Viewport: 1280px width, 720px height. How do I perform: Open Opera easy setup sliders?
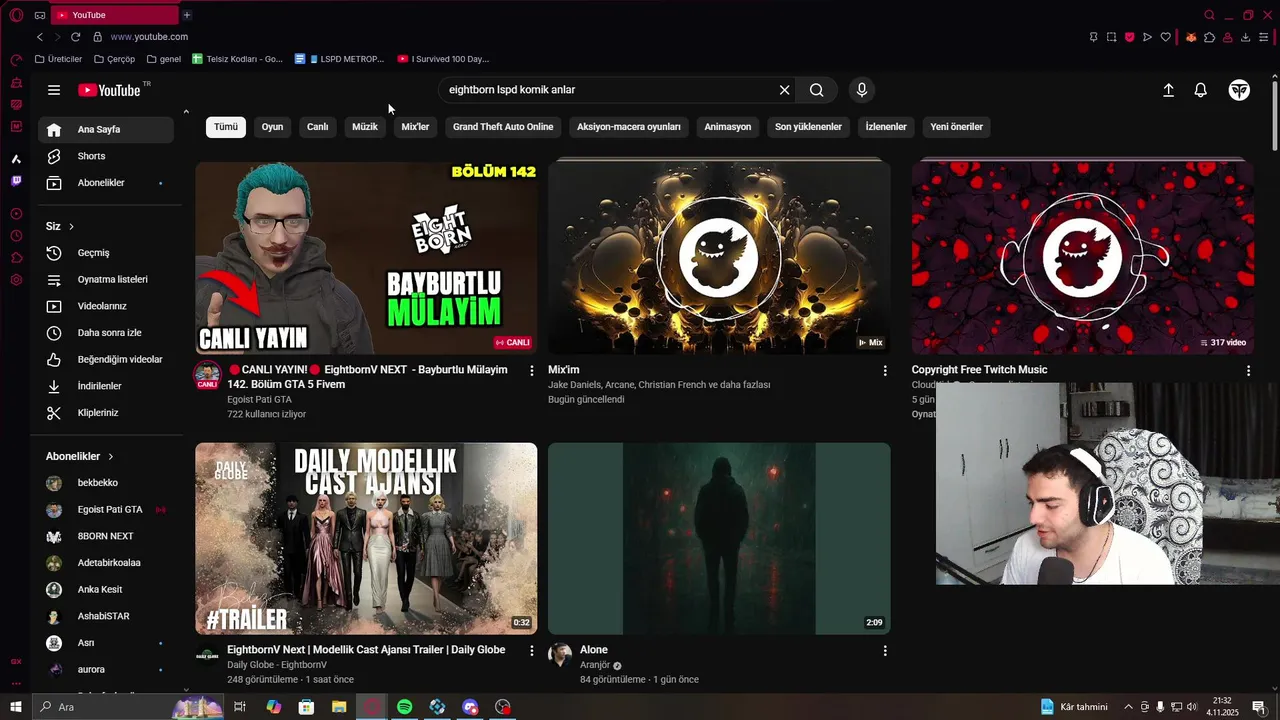tap(1266, 37)
